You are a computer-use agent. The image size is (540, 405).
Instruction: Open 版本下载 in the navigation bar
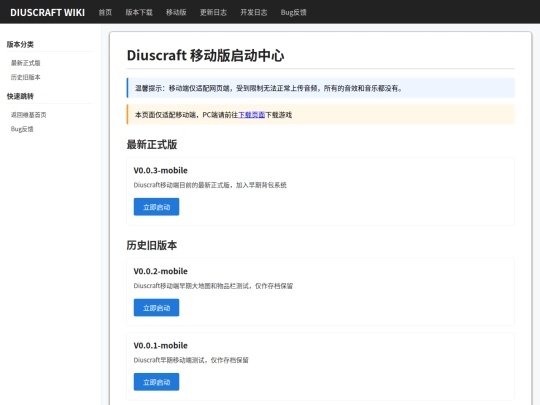(x=139, y=12)
